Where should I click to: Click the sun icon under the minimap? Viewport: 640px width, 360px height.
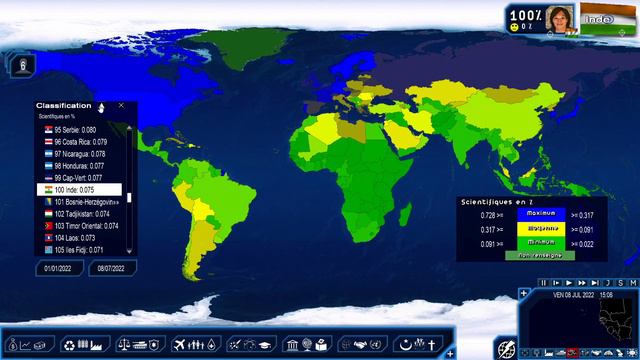[632, 353]
